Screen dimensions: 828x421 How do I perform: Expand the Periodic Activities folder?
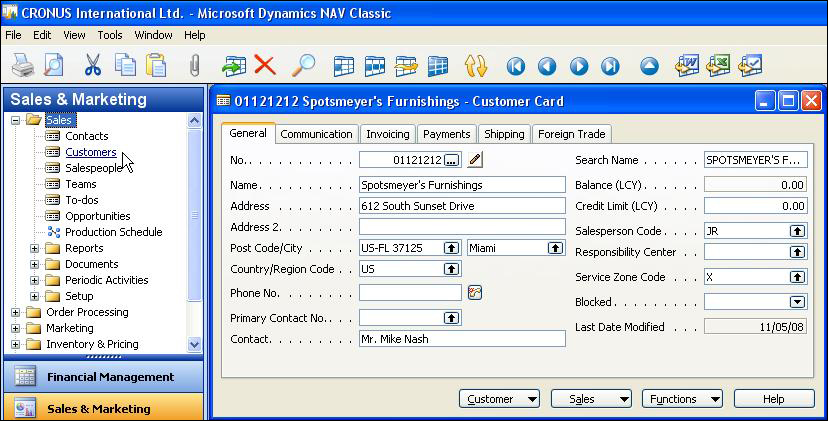34,280
